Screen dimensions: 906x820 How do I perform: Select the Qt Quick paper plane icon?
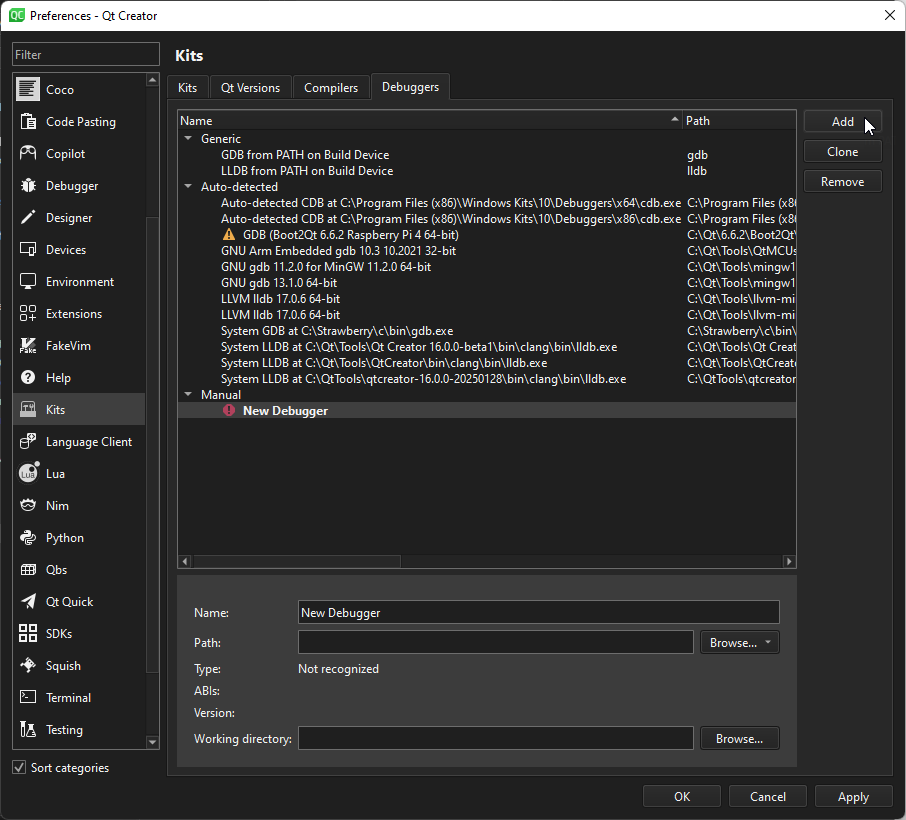tap(28, 602)
